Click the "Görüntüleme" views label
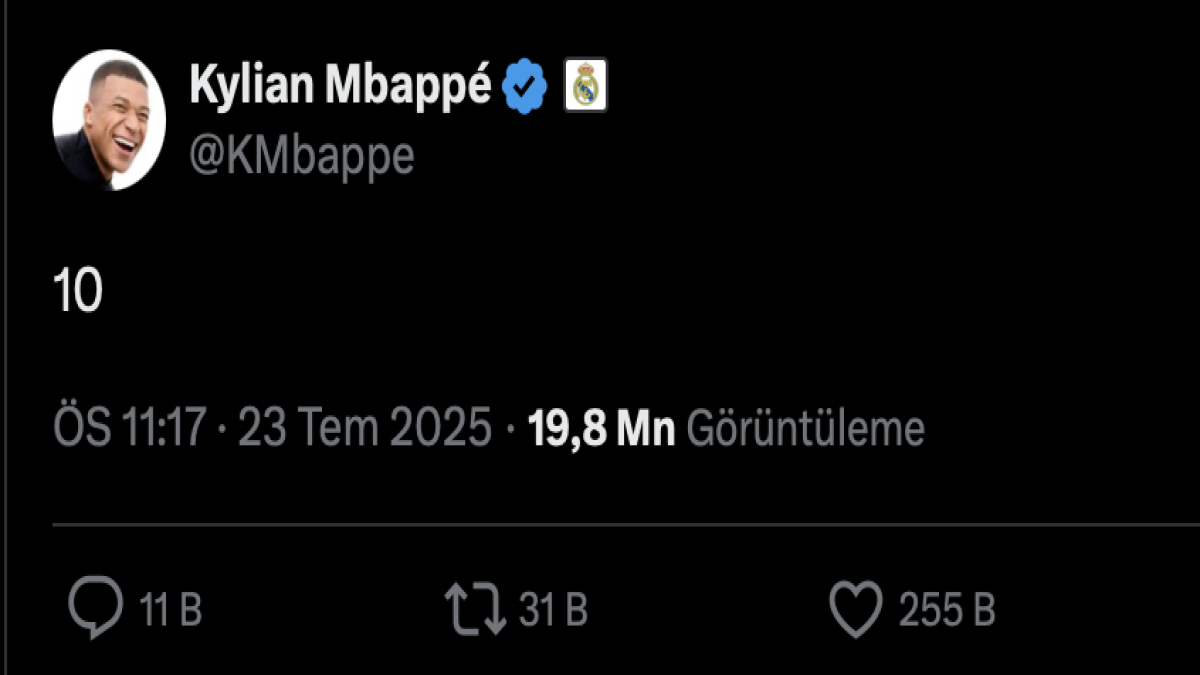This screenshot has width=1200, height=675. tap(805, 430)
